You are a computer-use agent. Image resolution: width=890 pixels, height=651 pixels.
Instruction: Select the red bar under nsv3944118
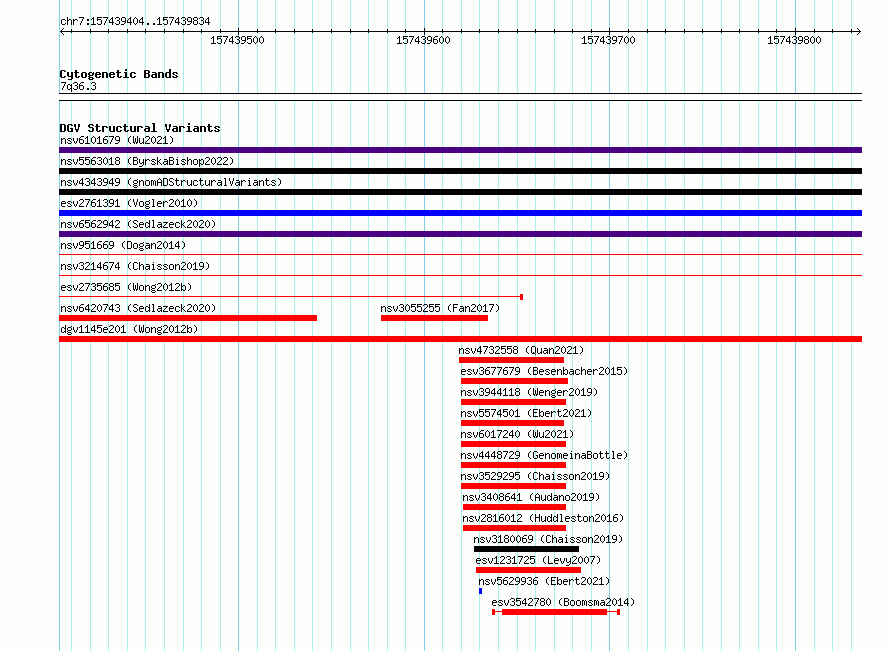[513, 402]
